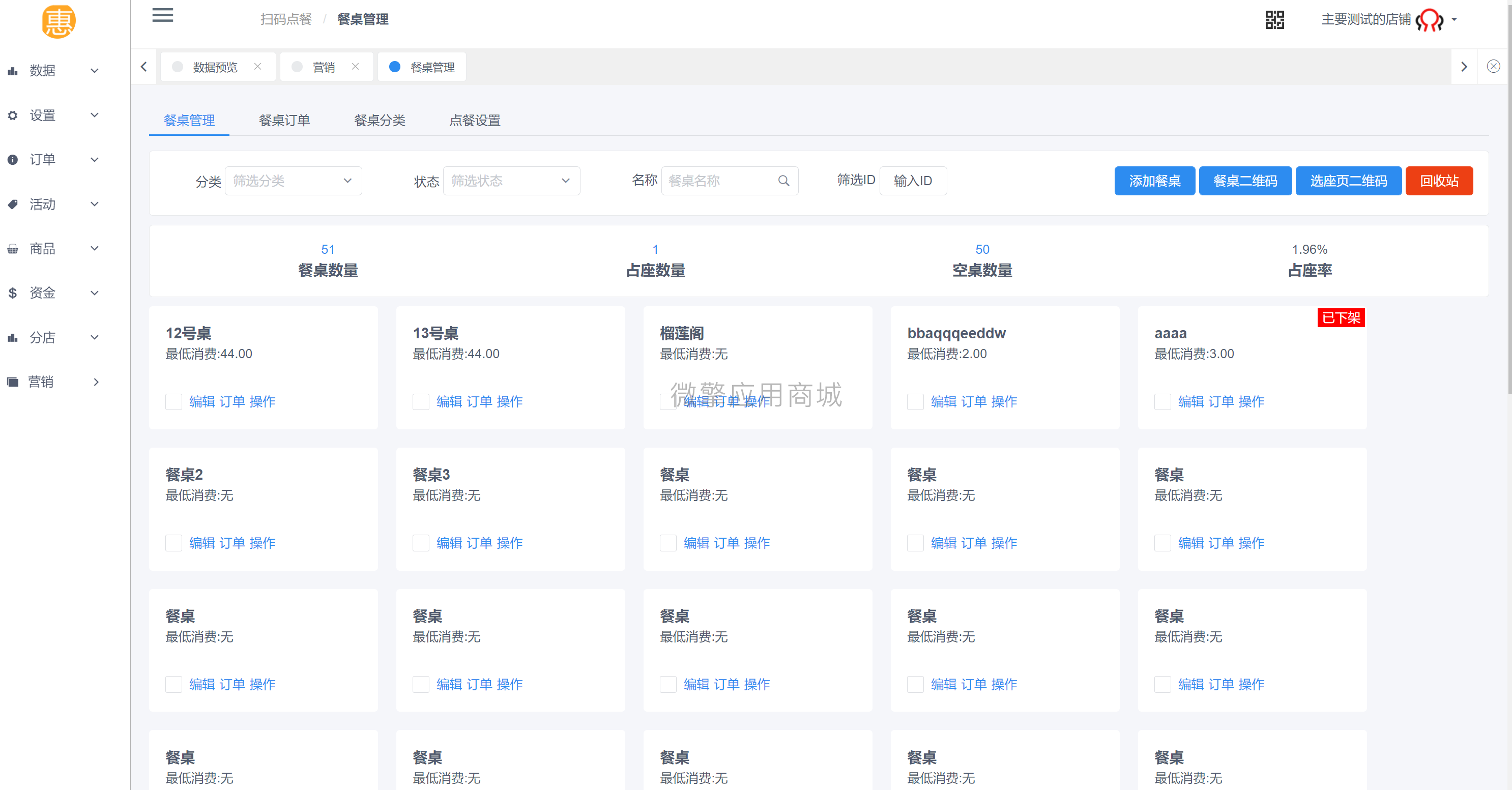Open the 回收站 recycle bin
Screen dimensions: 1512x790
coord(1439,181)
